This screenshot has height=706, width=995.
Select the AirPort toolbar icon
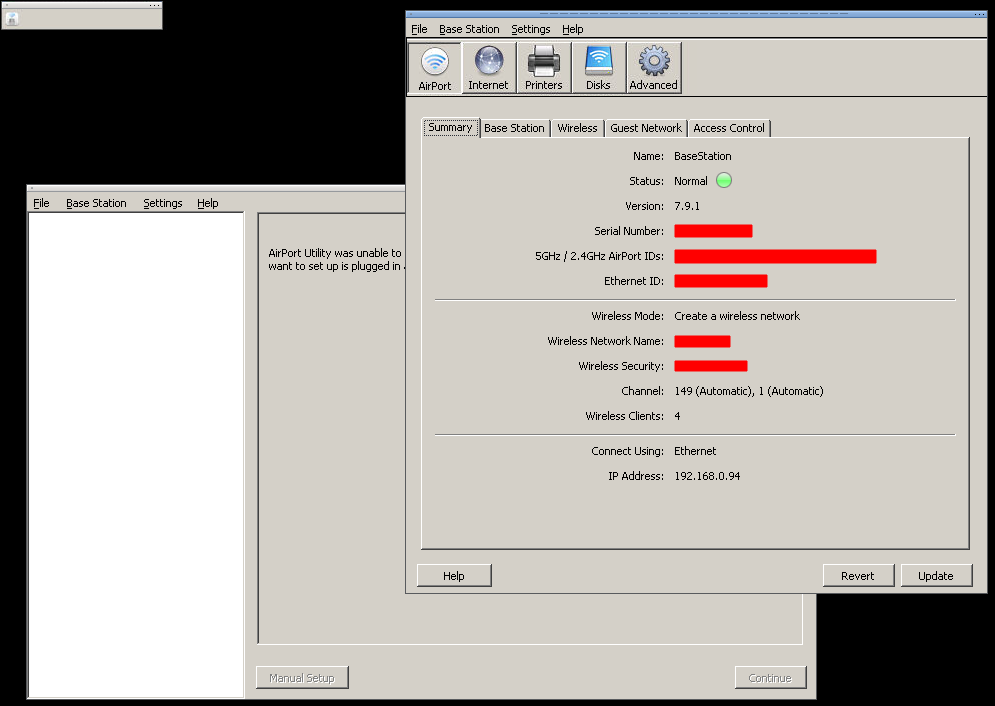(435, 68)
